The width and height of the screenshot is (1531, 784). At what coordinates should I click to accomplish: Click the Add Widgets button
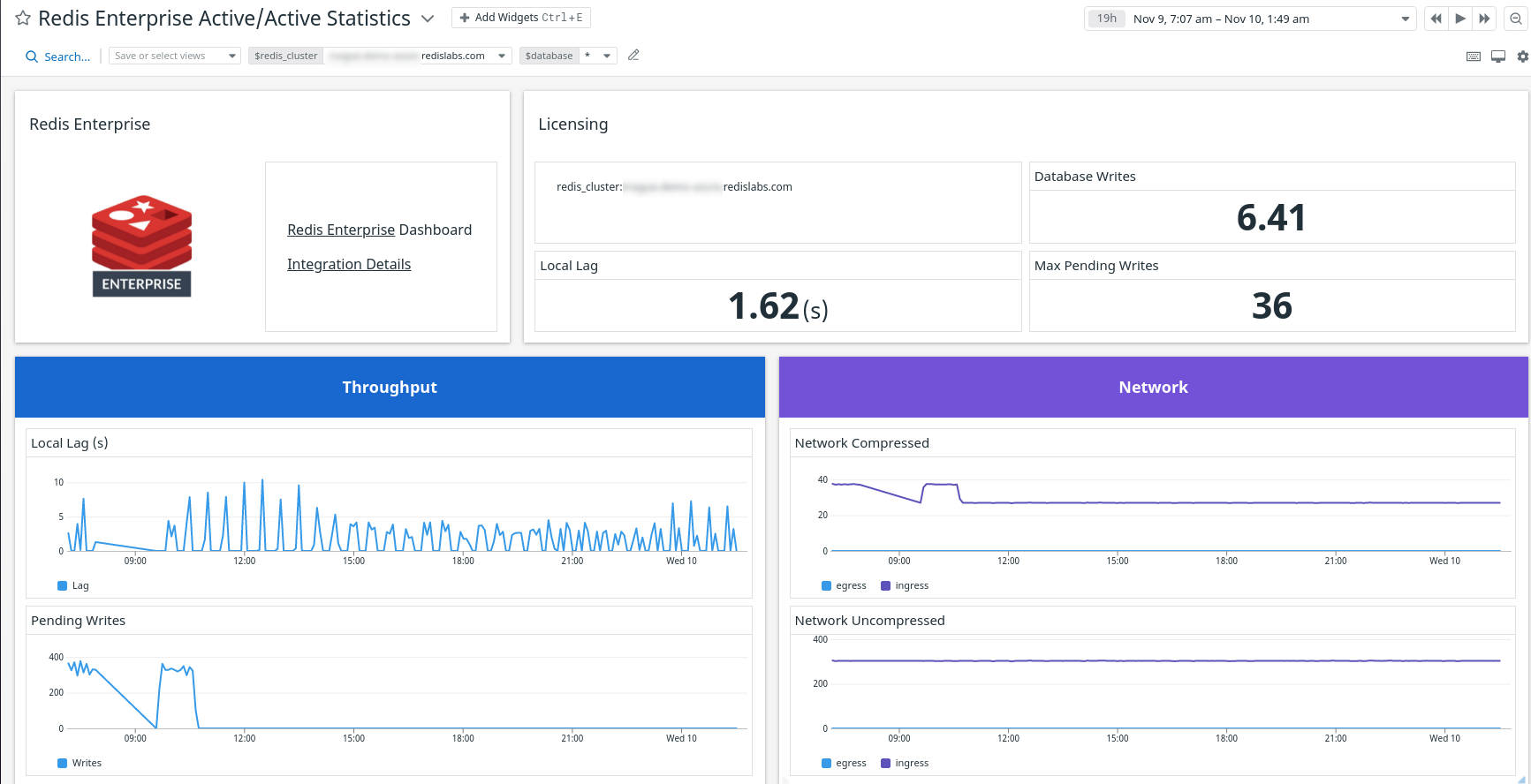click(x=520, y=18)
